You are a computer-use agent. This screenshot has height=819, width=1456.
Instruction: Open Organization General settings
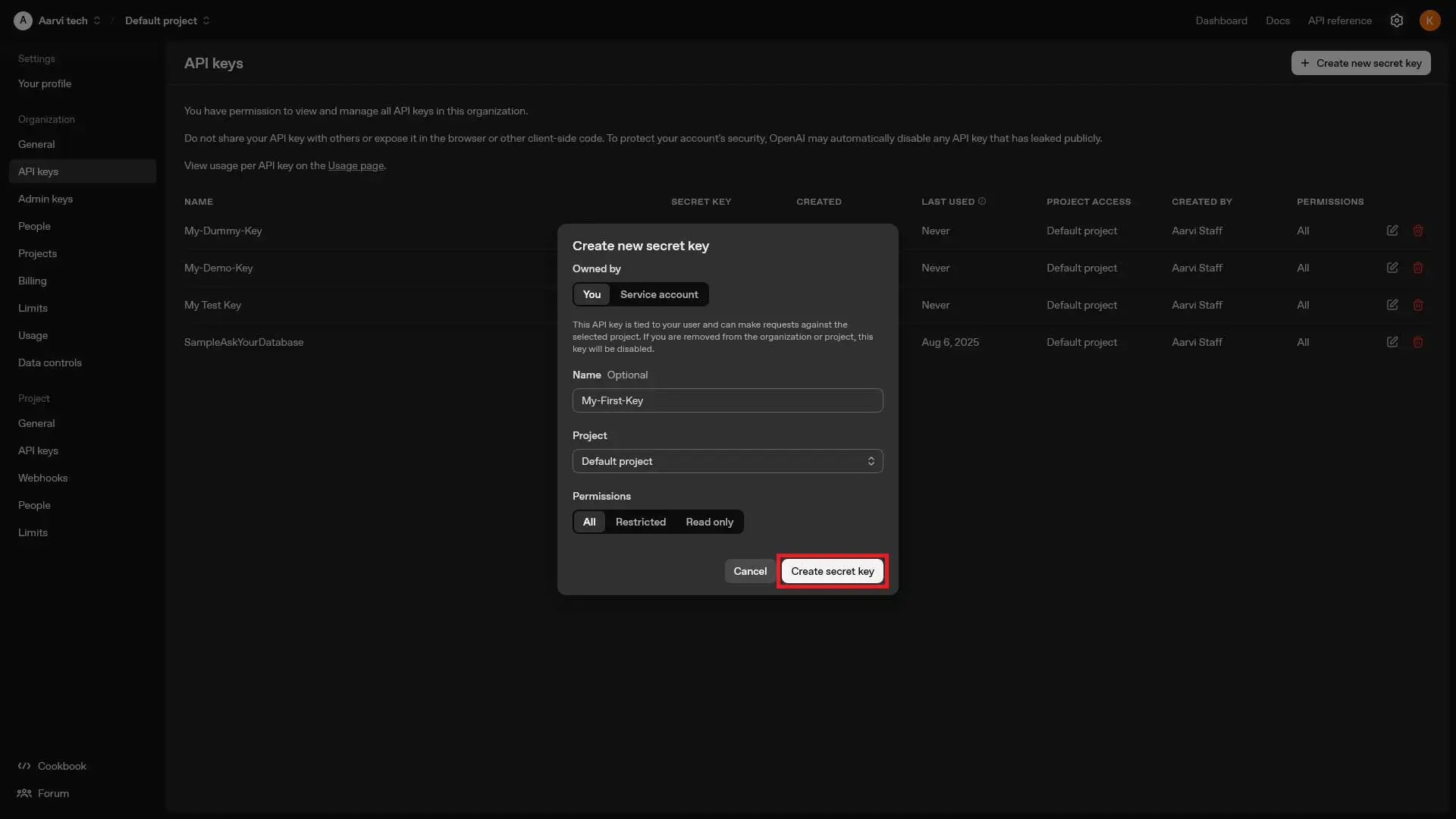coord(36,144)
